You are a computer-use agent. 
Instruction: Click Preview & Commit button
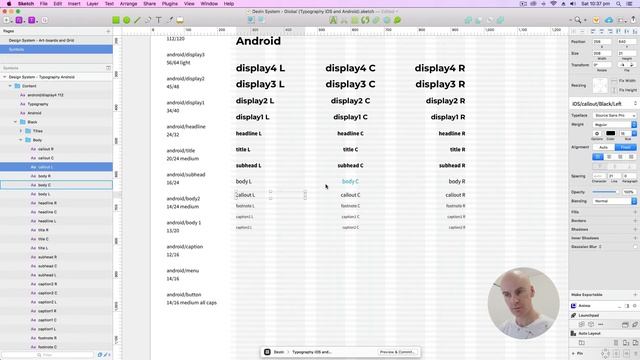[x=397, y=352]
